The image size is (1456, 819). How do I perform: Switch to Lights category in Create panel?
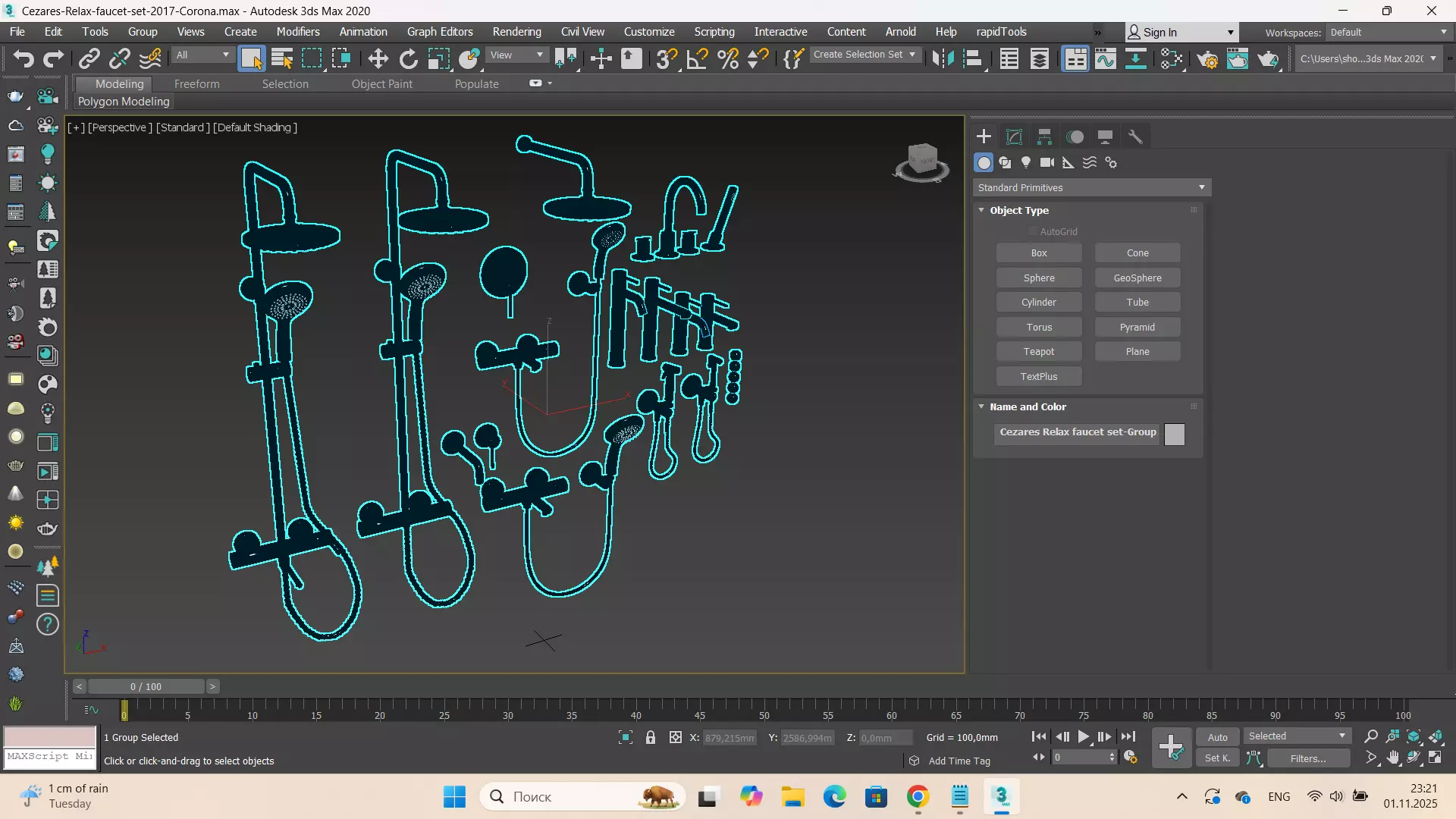(1026, 162)
